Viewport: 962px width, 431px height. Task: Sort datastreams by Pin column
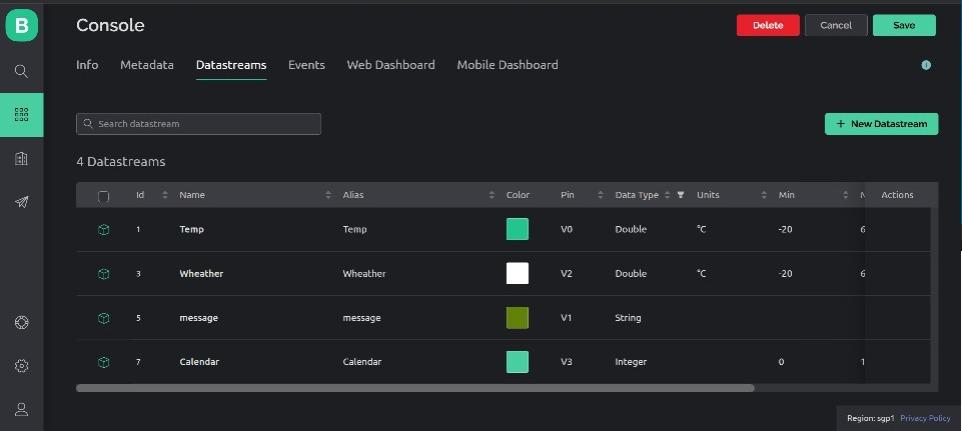pyautogui.click(x=600, y=195)
